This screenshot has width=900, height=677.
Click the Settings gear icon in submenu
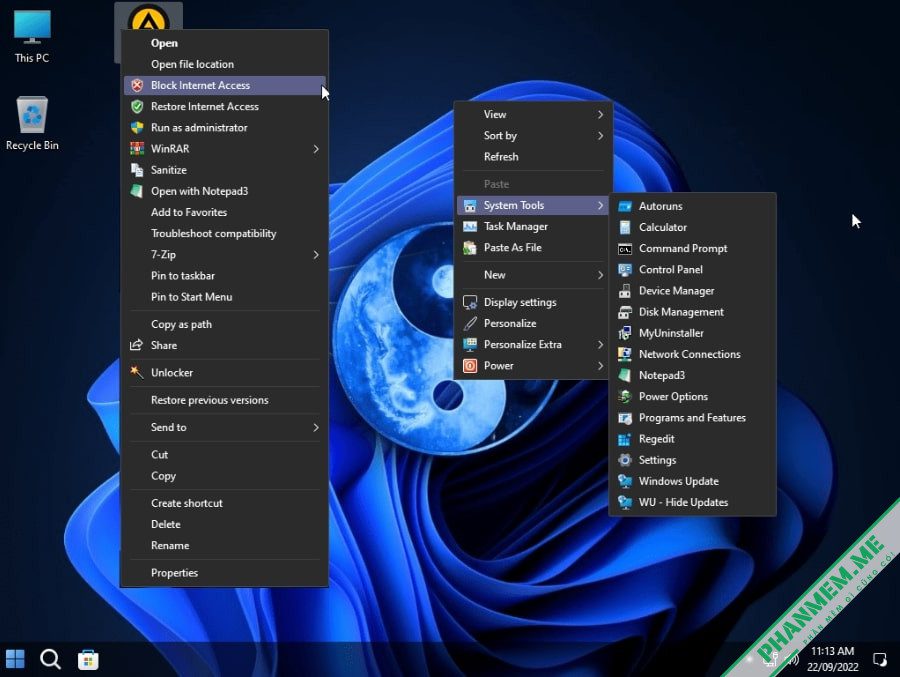coord(625,460)
